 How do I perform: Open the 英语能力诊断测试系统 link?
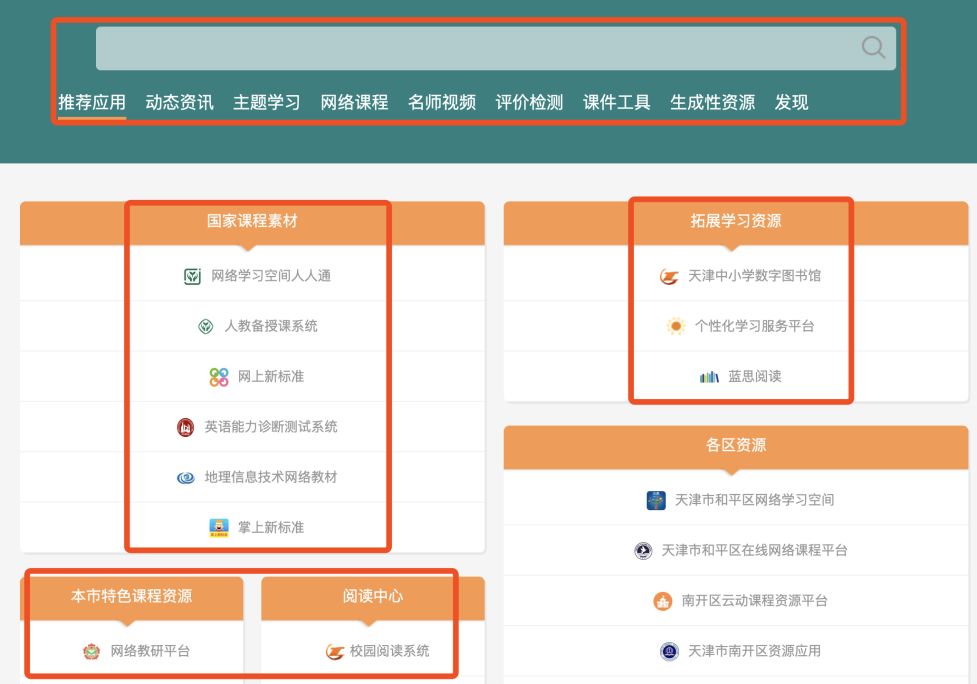coord(271,427)
